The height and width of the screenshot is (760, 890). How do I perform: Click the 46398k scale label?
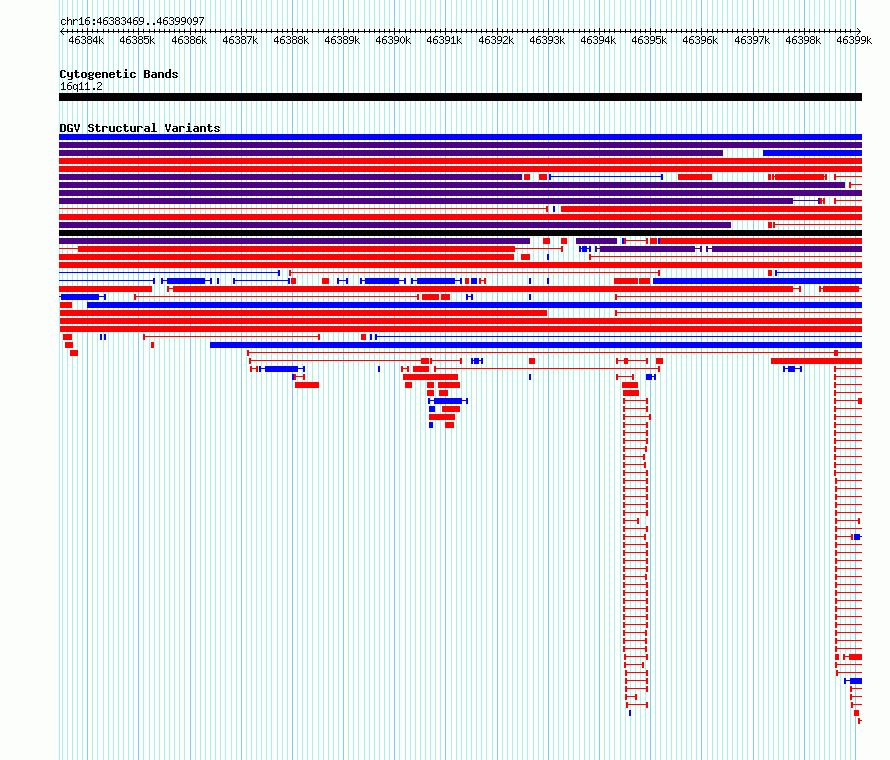coord(803,40)
